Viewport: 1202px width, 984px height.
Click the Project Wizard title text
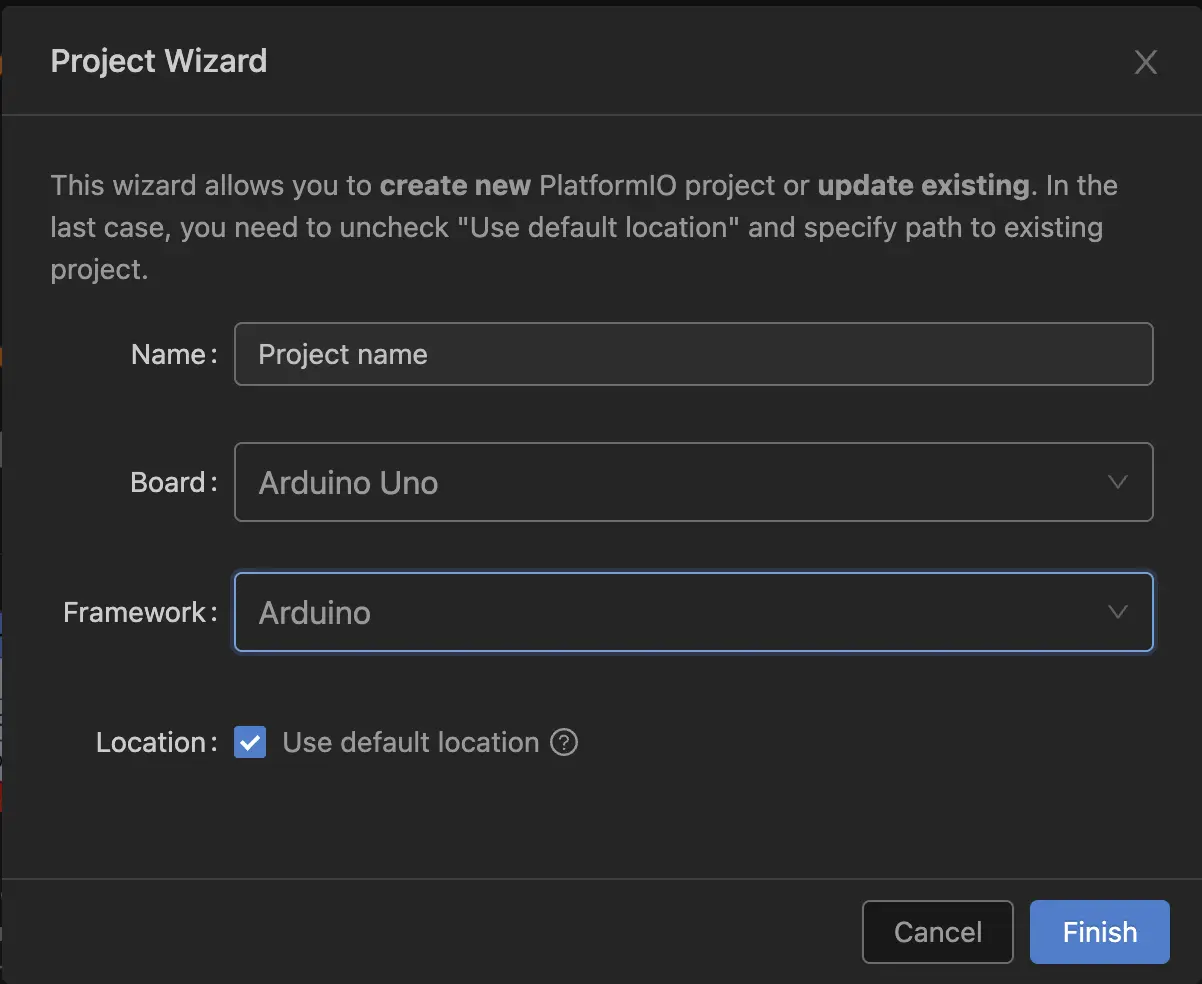click(158, 61)
